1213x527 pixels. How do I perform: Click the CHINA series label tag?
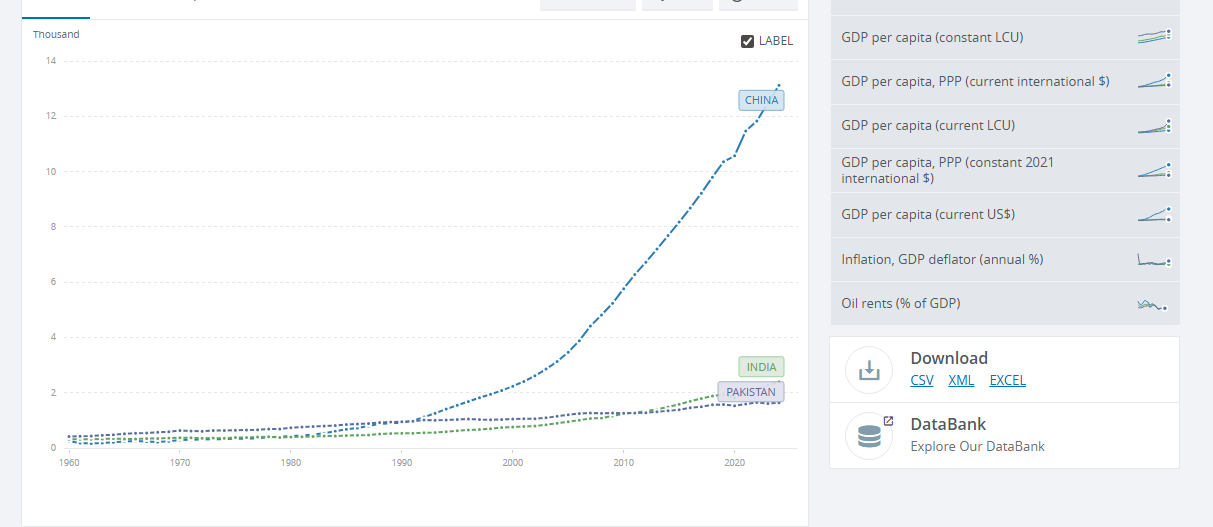point(761,100)
